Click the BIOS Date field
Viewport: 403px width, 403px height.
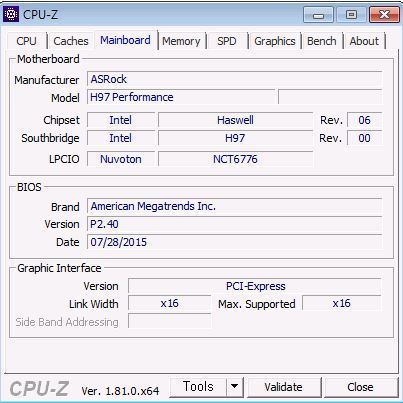[234, 242]
